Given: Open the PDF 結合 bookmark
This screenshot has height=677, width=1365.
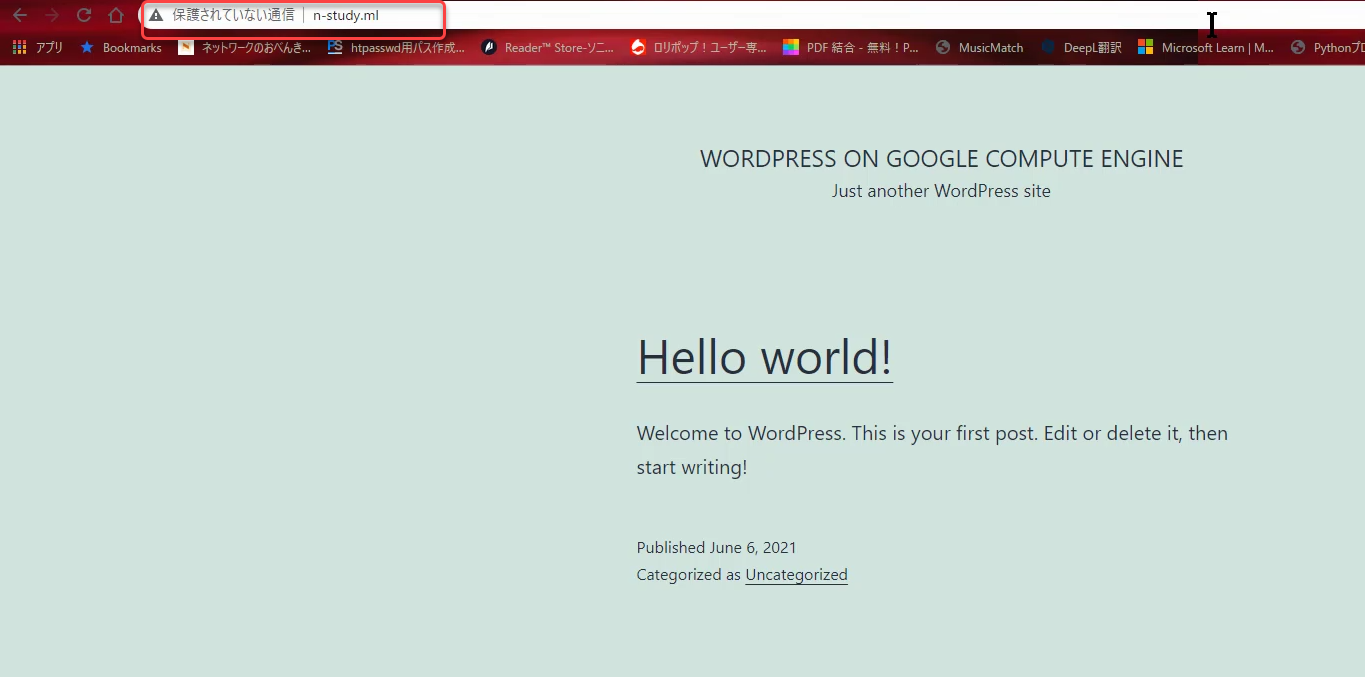Looking at the screenshot, I should click(x=851, y=47).
